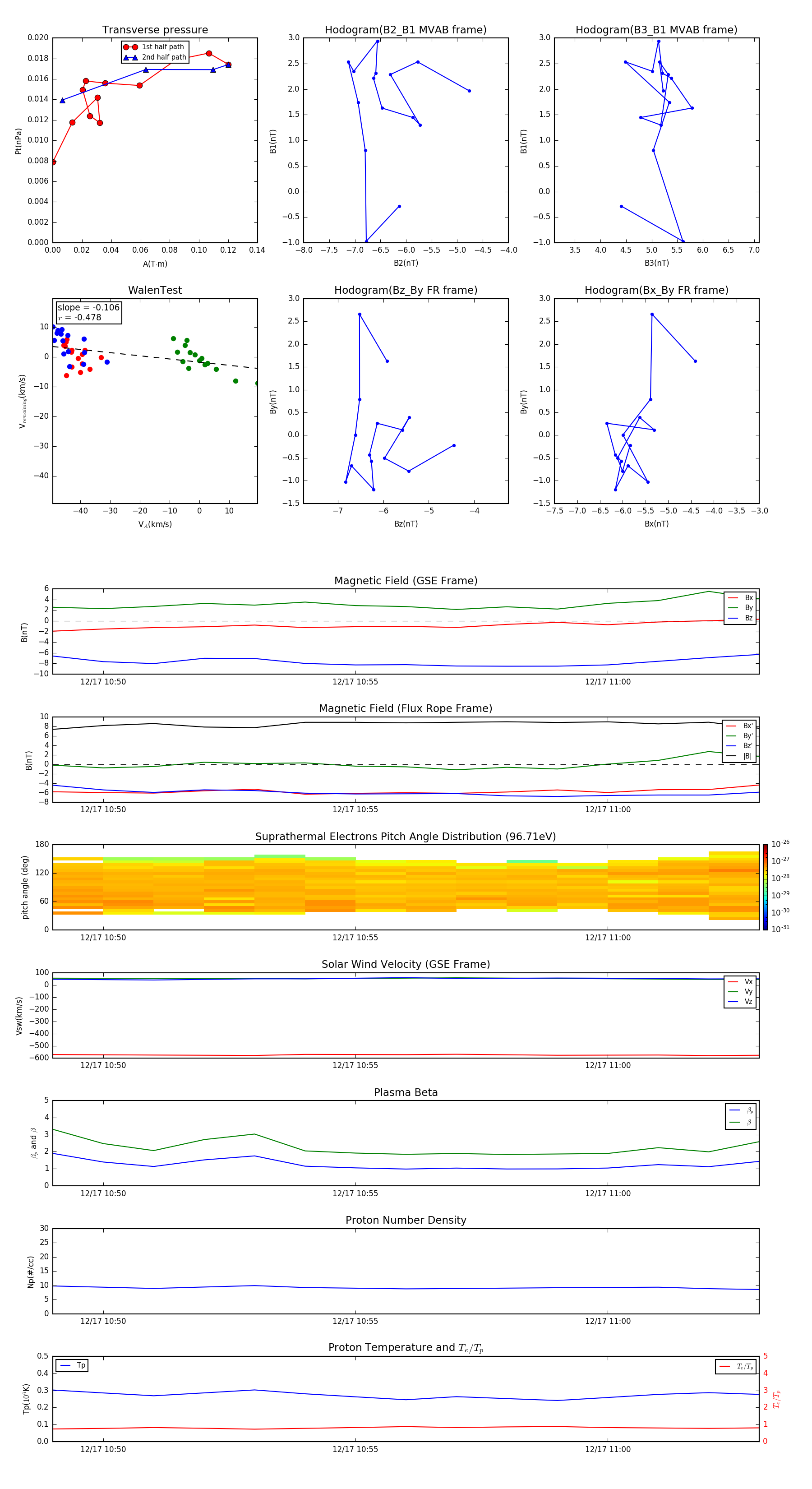Screen dimensions: 812x1489
Task: Click "12/17 10:50" tick under GSE Magnetic Field plot
Action: click(103, 682)
